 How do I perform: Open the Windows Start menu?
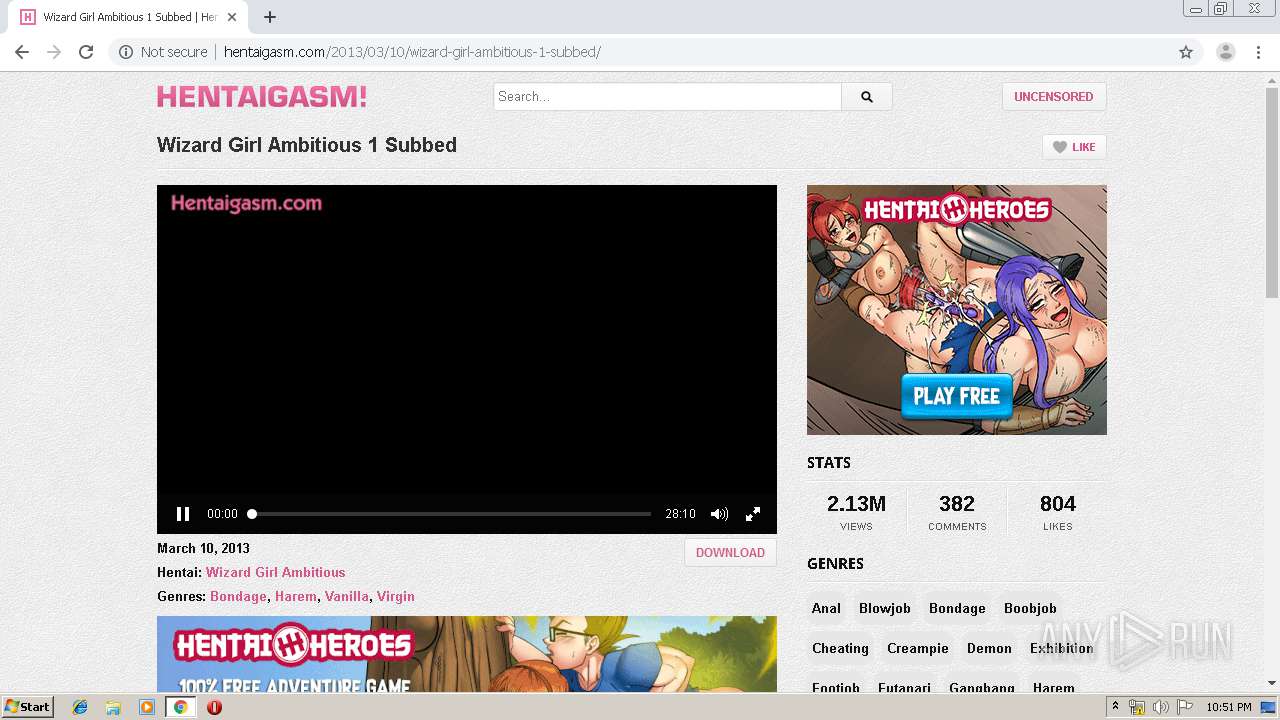coord(28,706)
